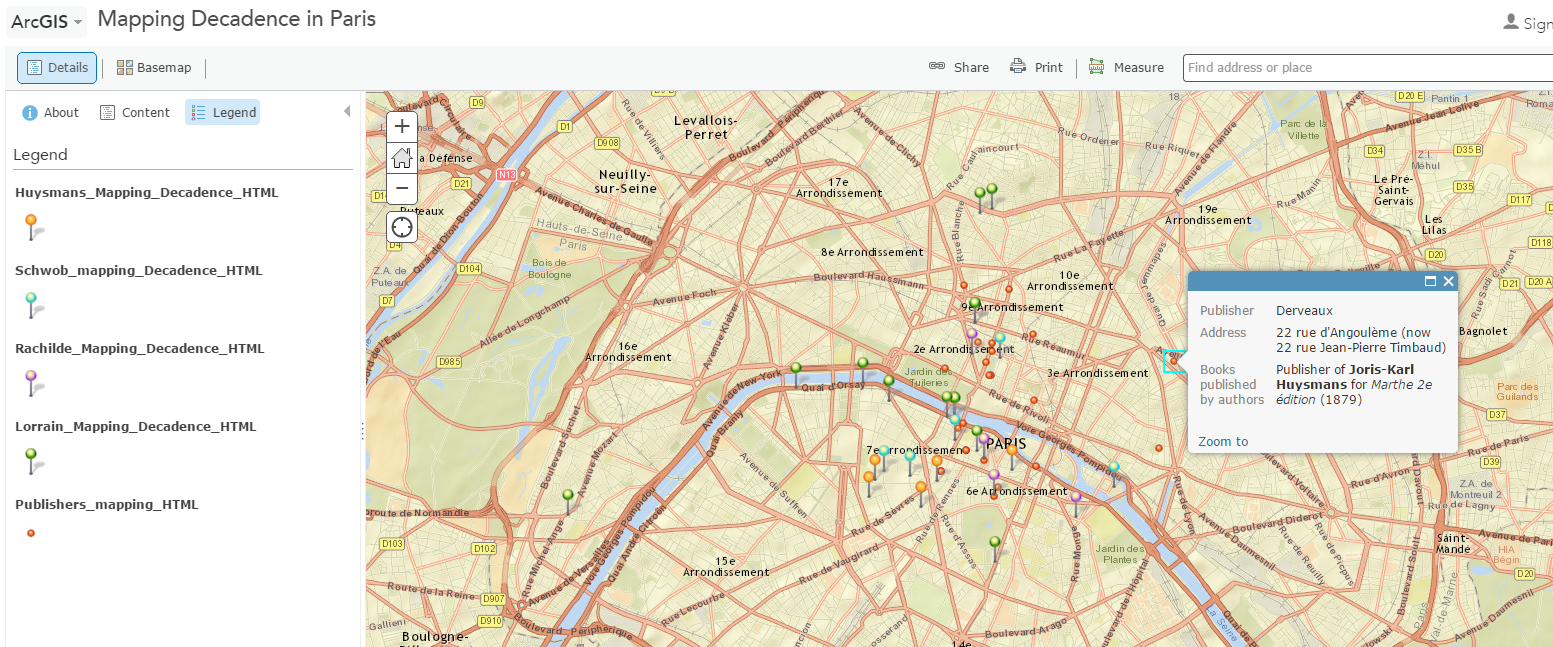Click the Find address or place field
Viewport: 1553px width, 647px height.
click(1366, 68)
